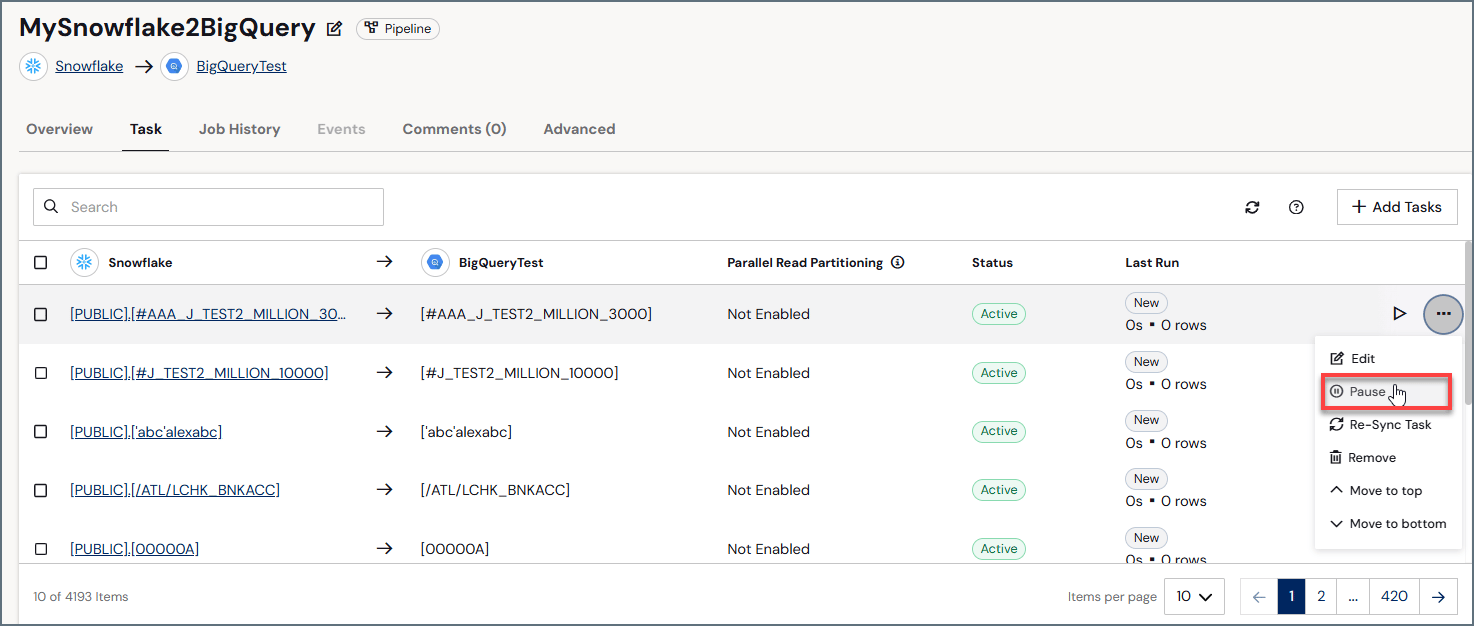Click target cell [#AAA_J_TEST2_MILLION_3000]
Image resolution: width=1474 pixels, height=626 pixels.
tap(536, 314)
